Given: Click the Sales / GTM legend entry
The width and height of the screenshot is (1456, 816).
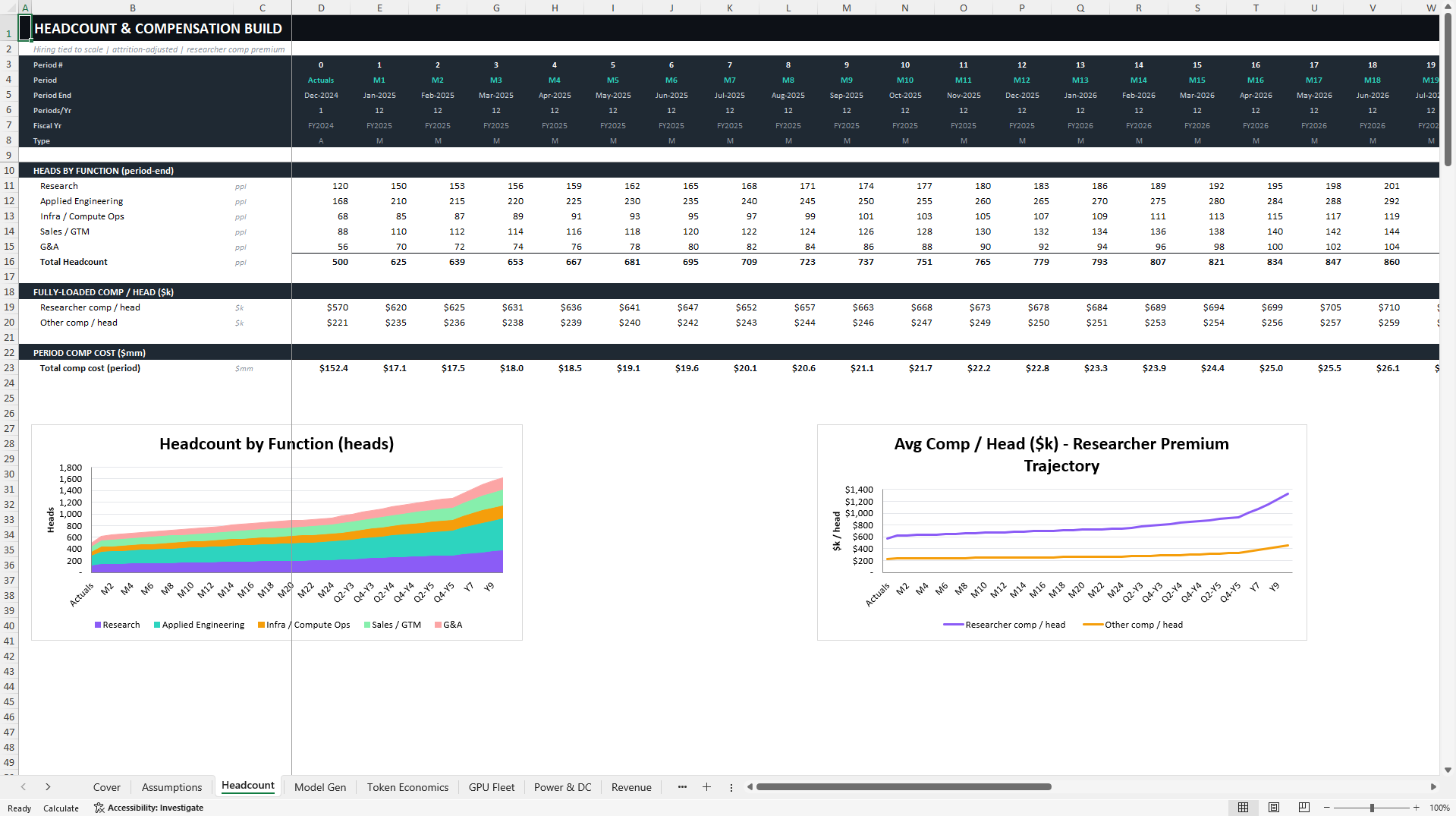Looking at the screenshot, I should click(x=392, y=625).
